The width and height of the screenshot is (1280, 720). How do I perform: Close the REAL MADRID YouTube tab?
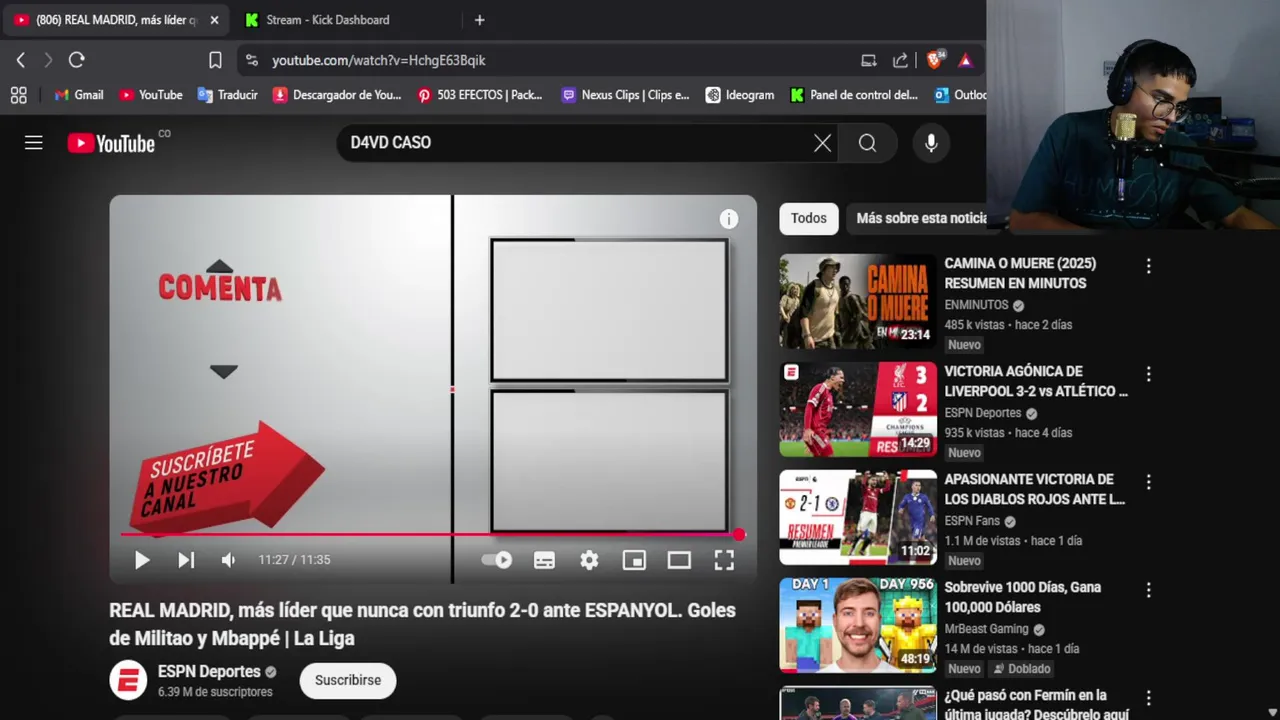(214, 20)
